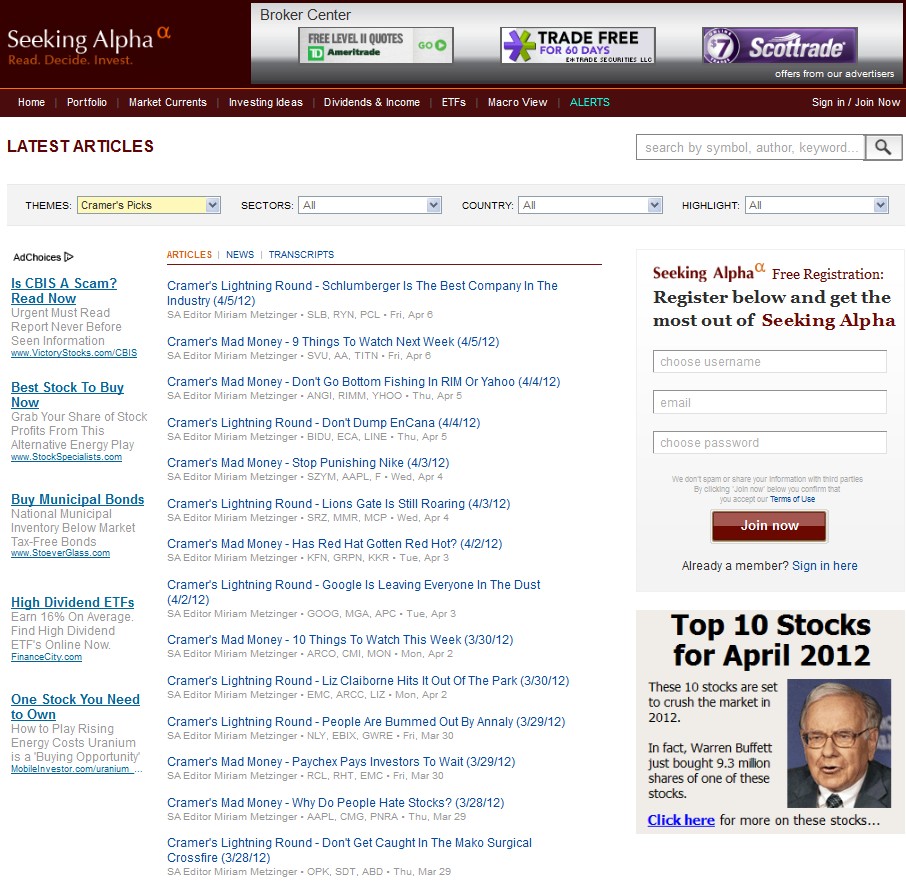
Task: Open the article Stop Punishing Nike
Action: [308, 463]
